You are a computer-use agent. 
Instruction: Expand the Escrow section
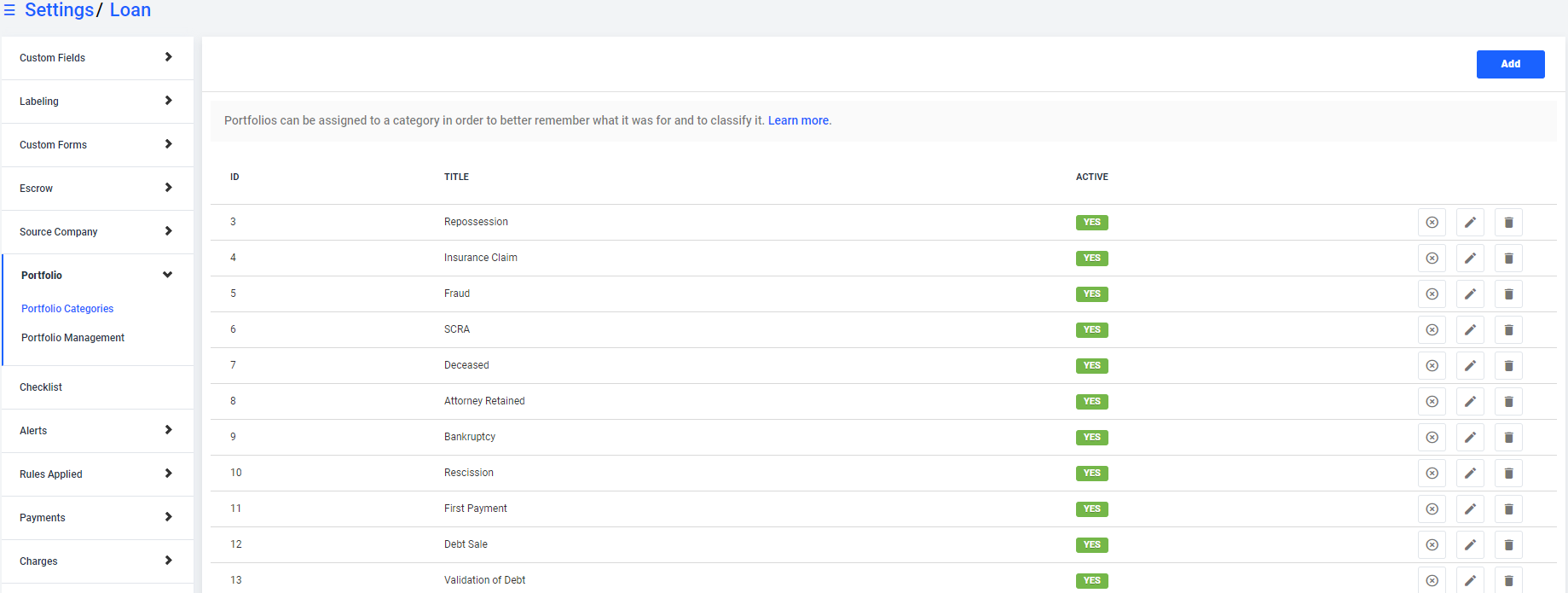(x=97, y=189)
